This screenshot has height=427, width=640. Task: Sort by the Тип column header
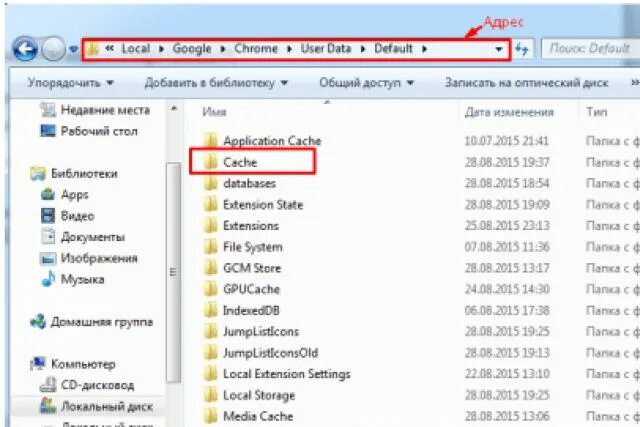click(x=597, y=112)
